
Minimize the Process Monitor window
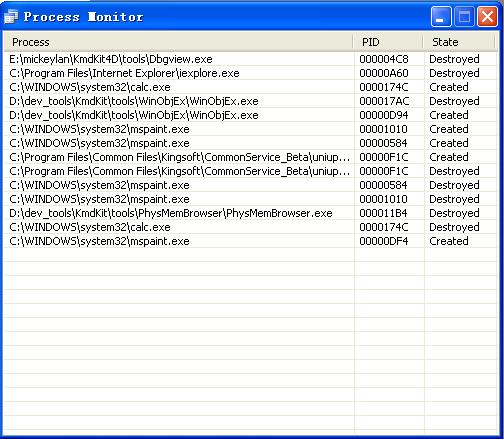coord(441,16)
